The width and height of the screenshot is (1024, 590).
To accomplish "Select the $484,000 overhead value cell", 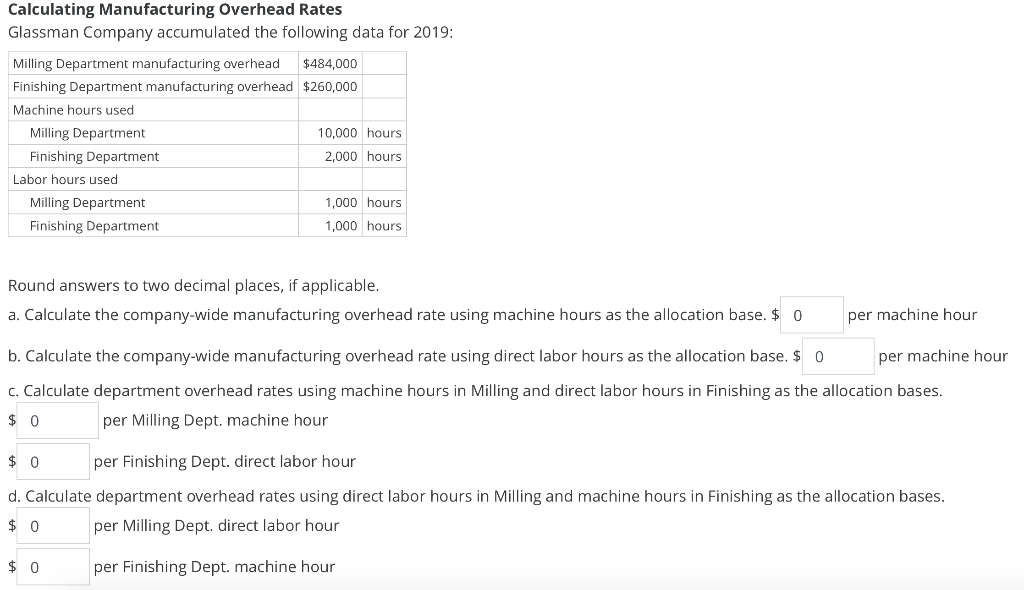I will point(330,63).
